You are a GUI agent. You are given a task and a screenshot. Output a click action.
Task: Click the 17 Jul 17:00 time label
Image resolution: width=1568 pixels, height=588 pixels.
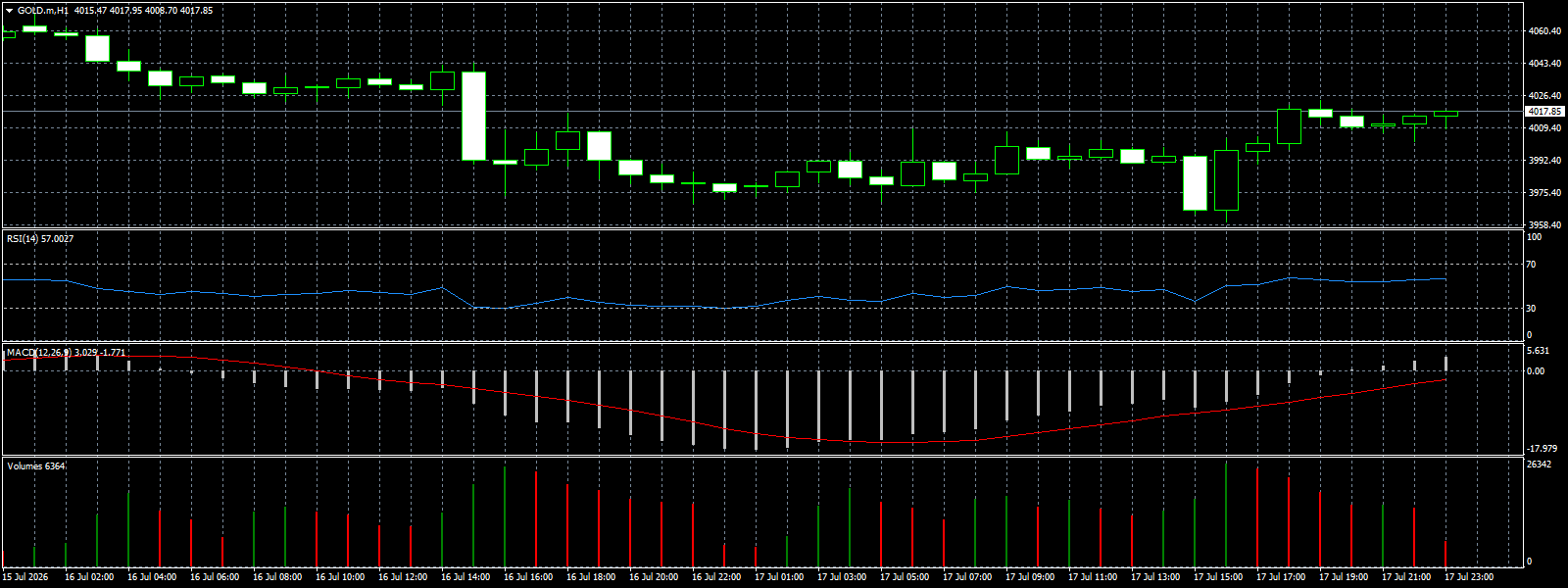pos(1281,577)
